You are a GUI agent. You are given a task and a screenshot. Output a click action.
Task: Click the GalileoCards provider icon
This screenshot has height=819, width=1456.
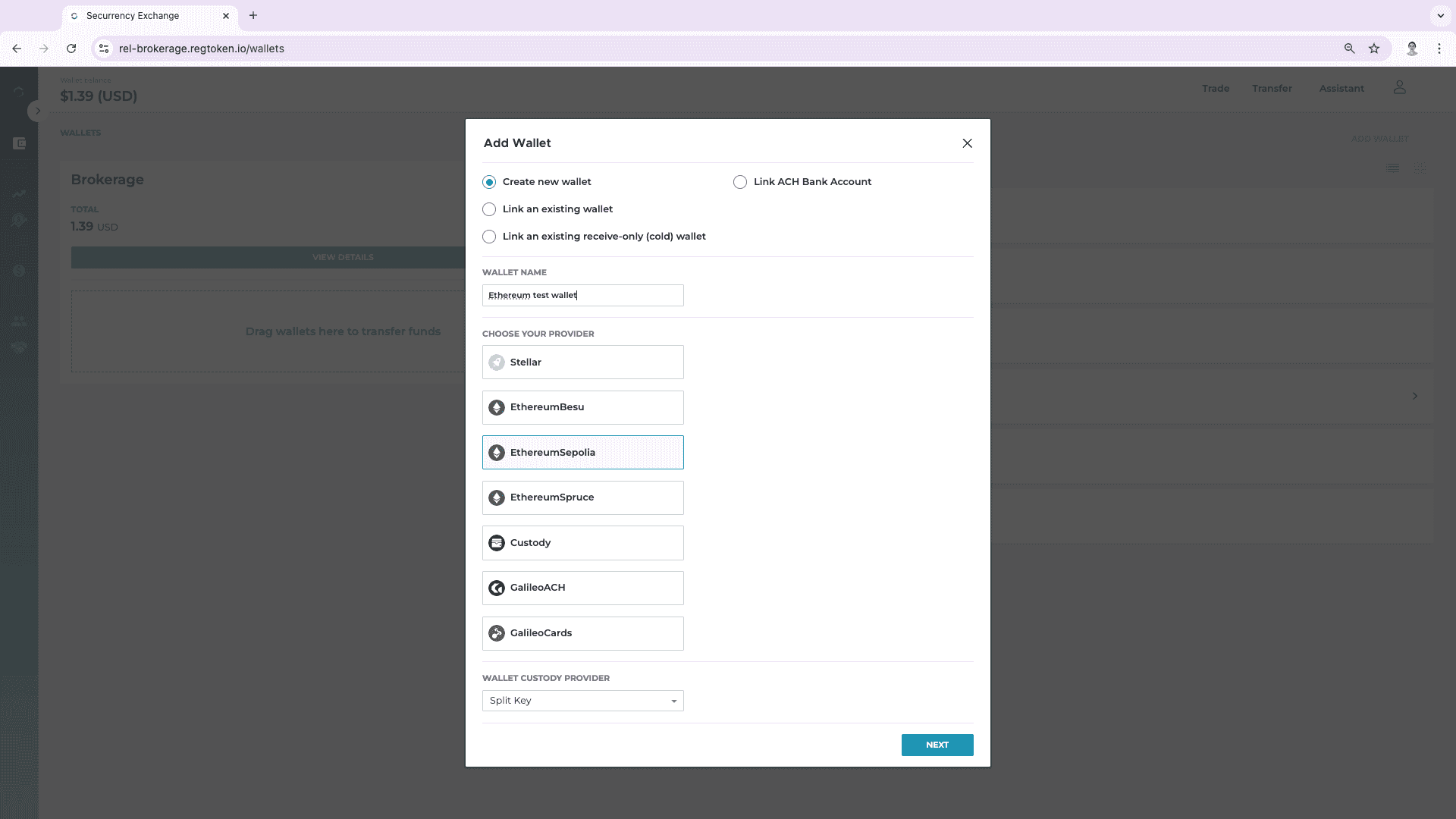(x=497, y=633)
